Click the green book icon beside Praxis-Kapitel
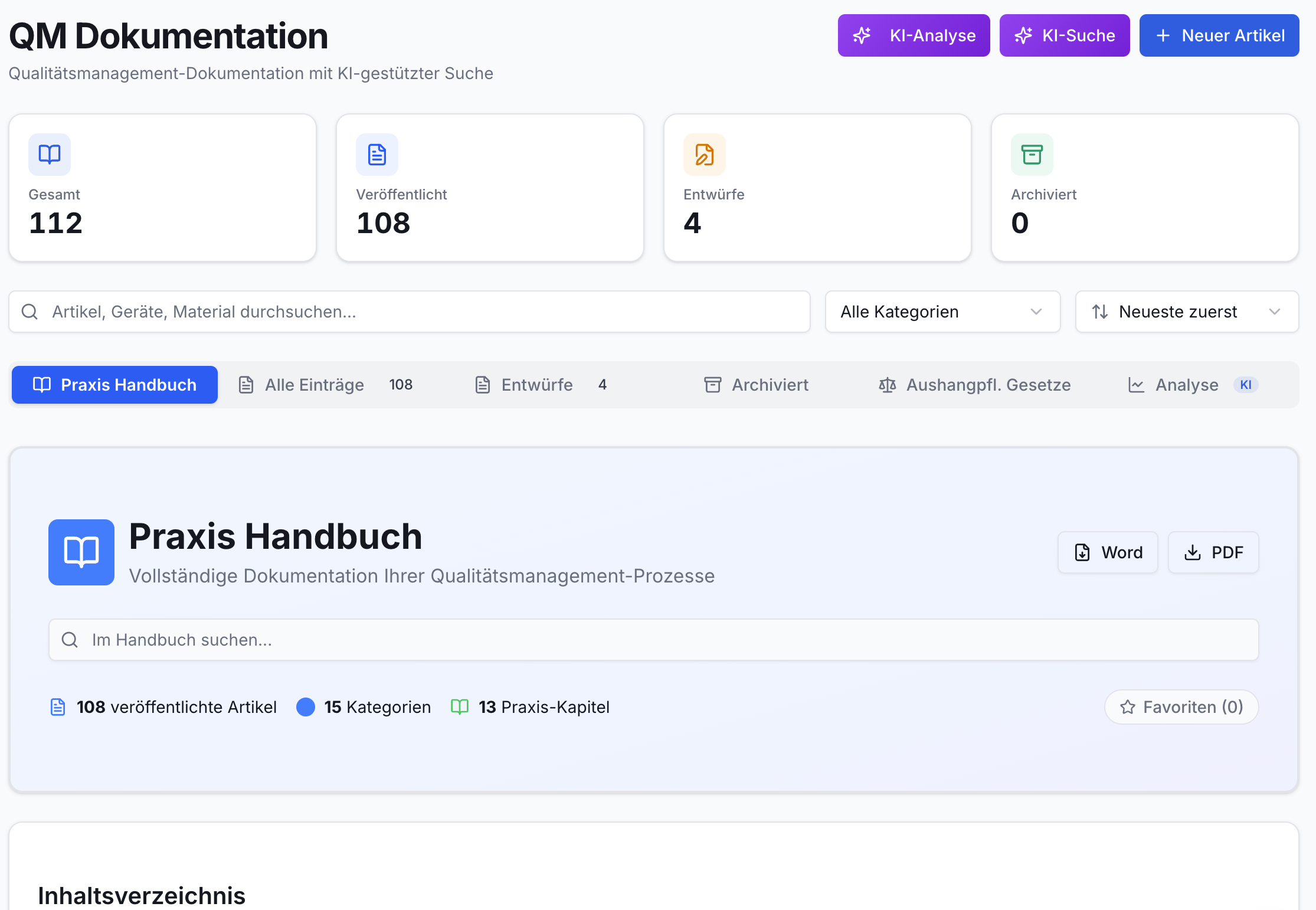Image resolution: width=1316 pixels, height=910 pixels. click(x=460, y=707)
